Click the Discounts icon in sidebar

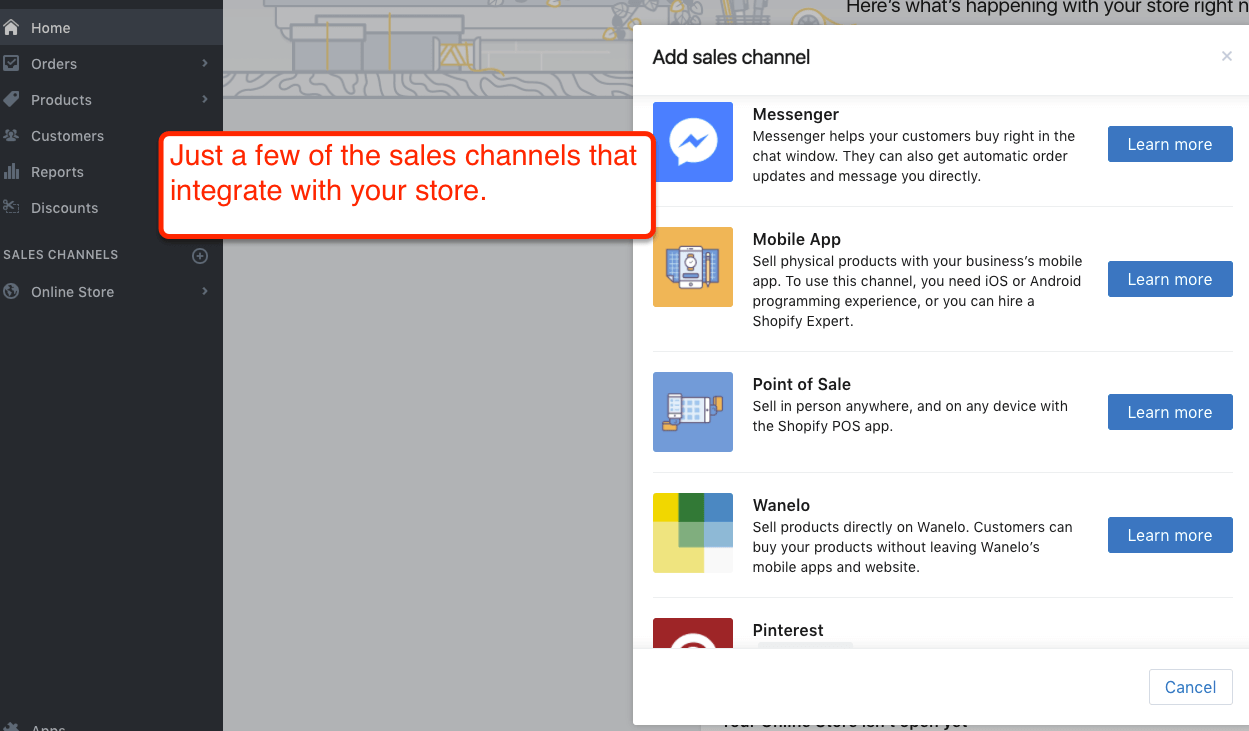pyautogui.click(x=11, y=207)
